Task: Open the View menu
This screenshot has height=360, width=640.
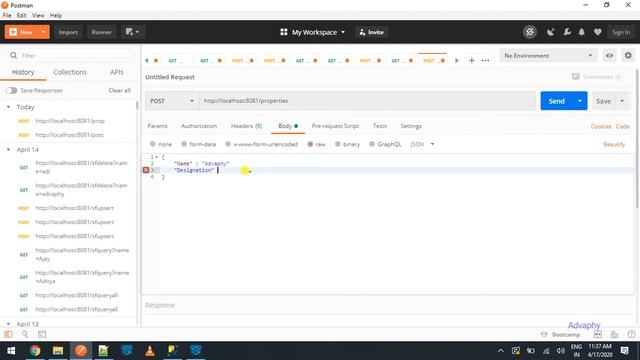Action: [x=38, y=15]
